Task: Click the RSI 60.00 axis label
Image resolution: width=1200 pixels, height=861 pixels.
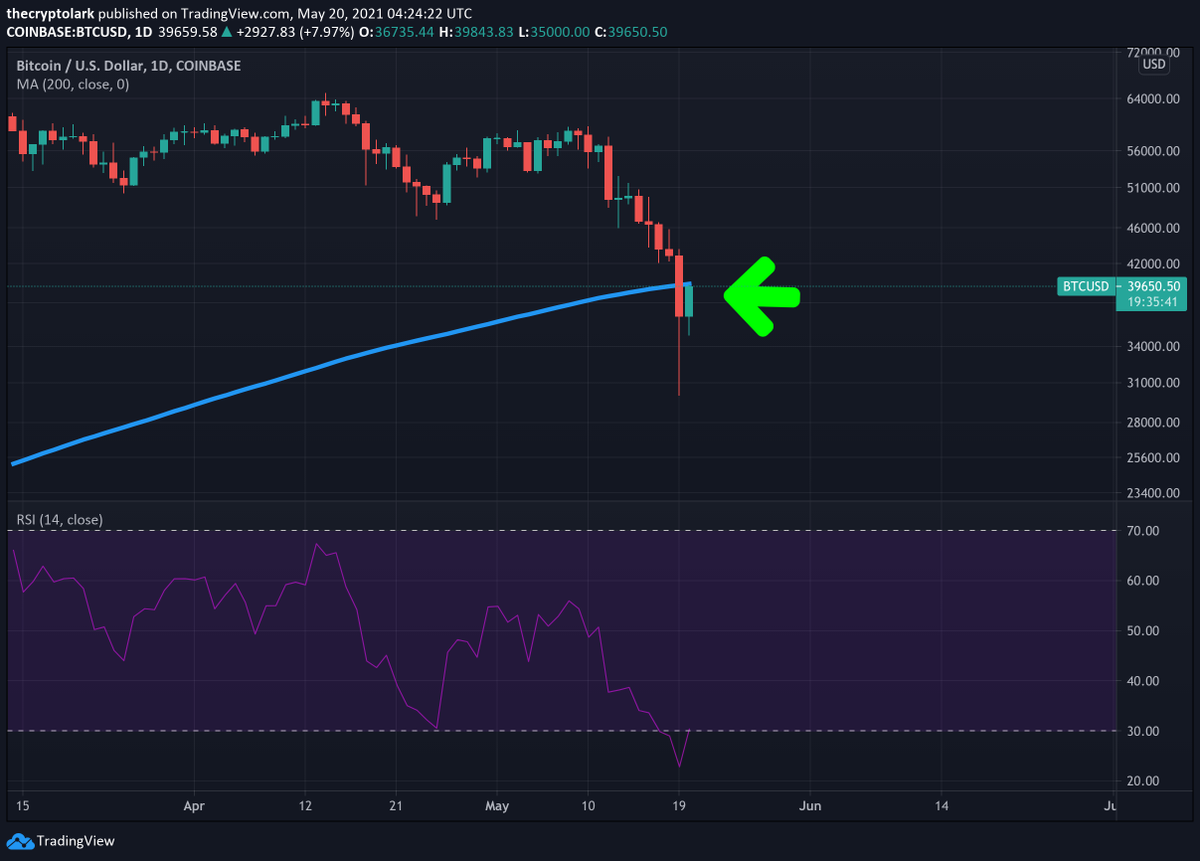Action: click(1141, 581)
